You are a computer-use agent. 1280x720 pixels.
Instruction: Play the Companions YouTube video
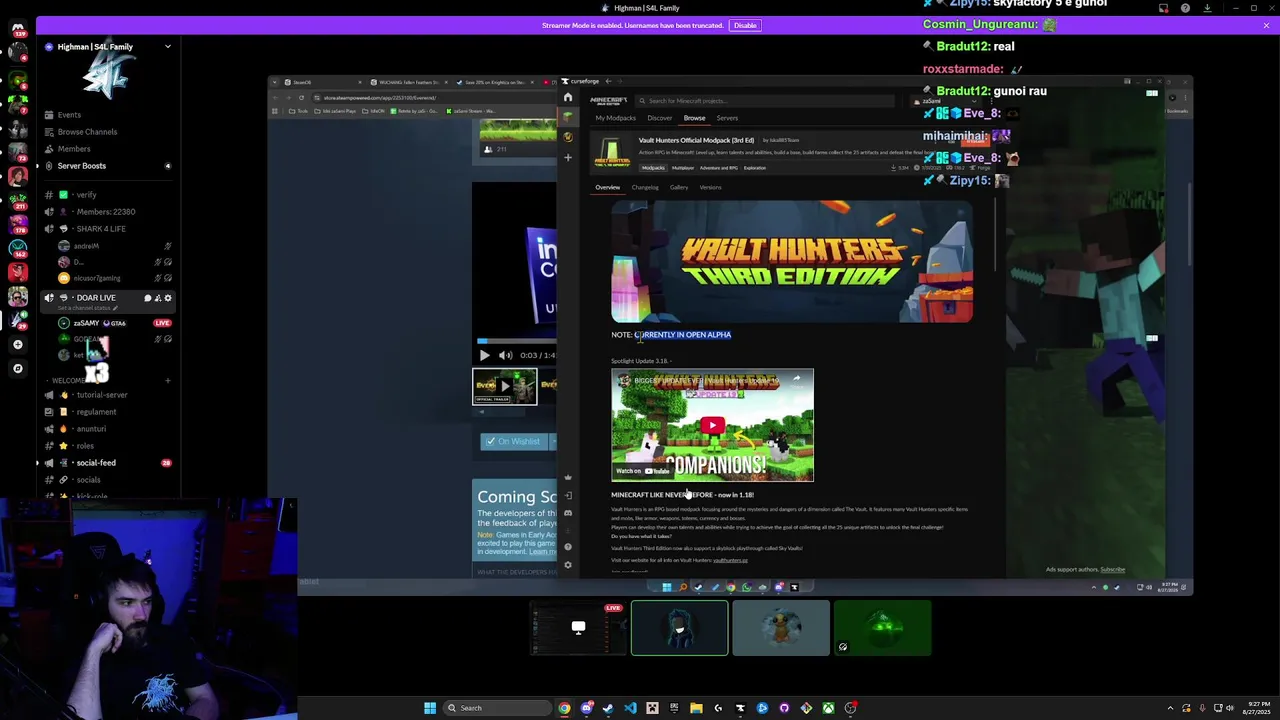click(712, 425)
